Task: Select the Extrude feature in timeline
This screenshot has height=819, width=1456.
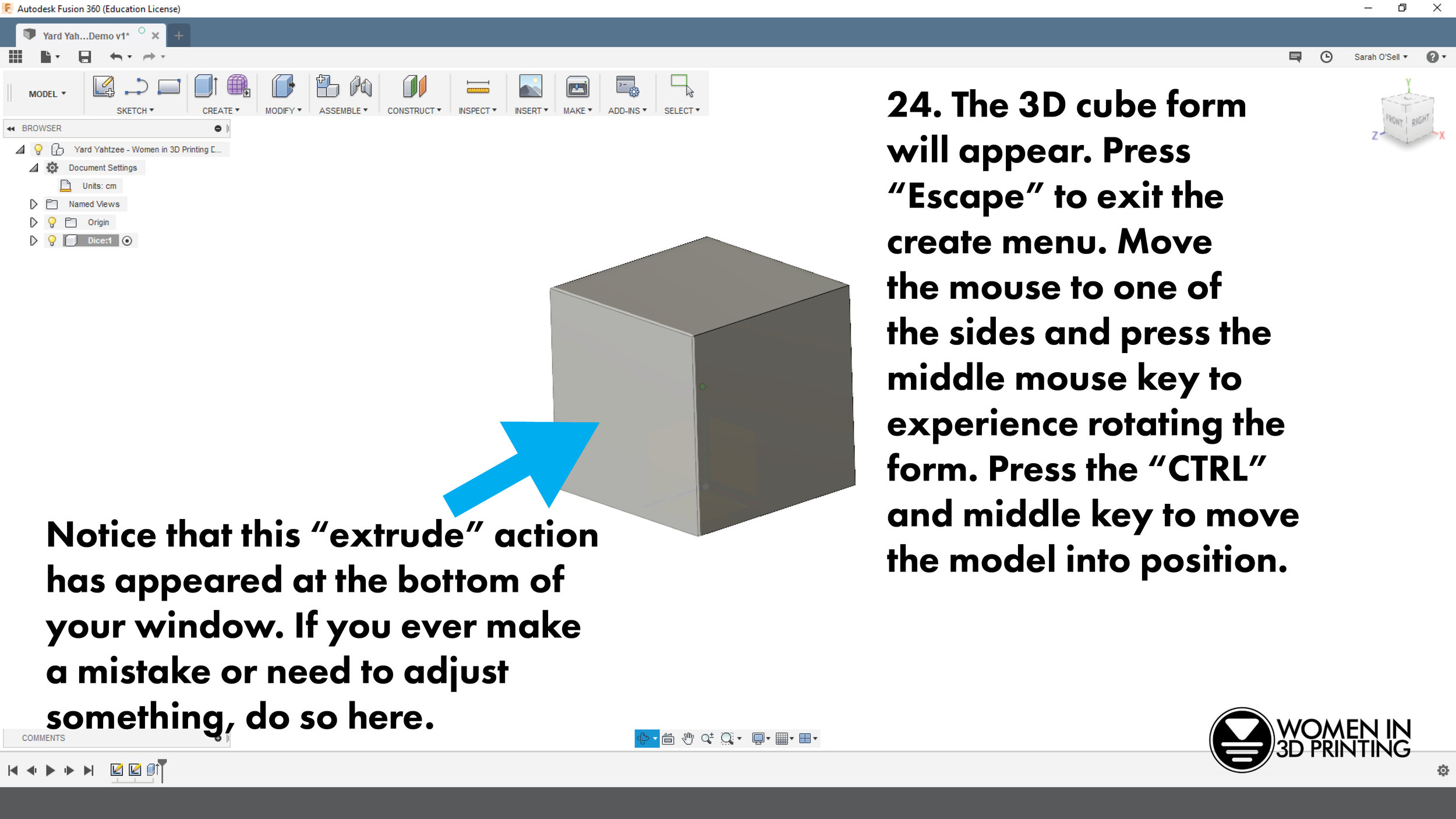Action: coord(152,770)
